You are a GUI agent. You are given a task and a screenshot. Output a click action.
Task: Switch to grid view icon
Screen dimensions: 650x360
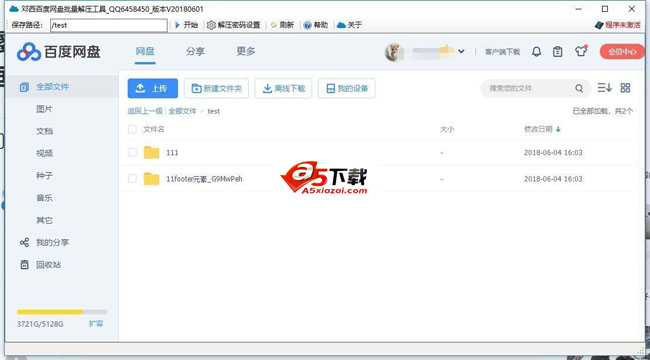(x=625, y=88)
